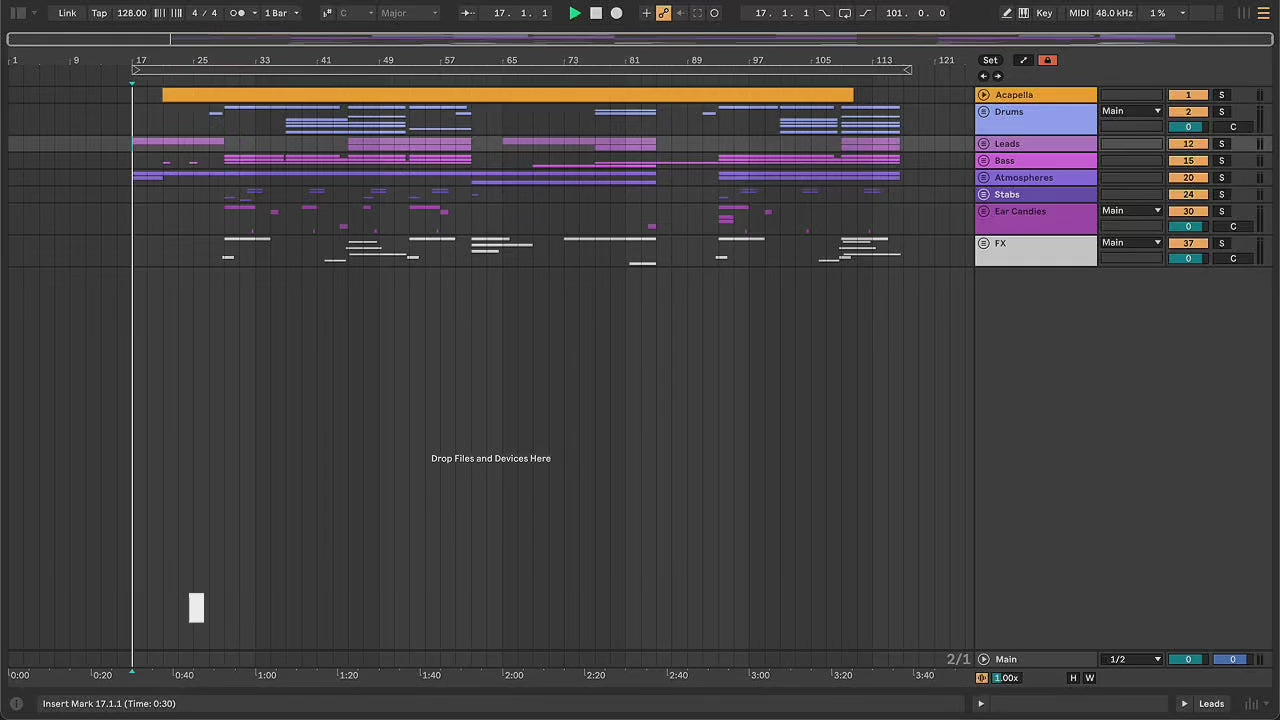Click the Set locator button

click(x=989, y=60)
